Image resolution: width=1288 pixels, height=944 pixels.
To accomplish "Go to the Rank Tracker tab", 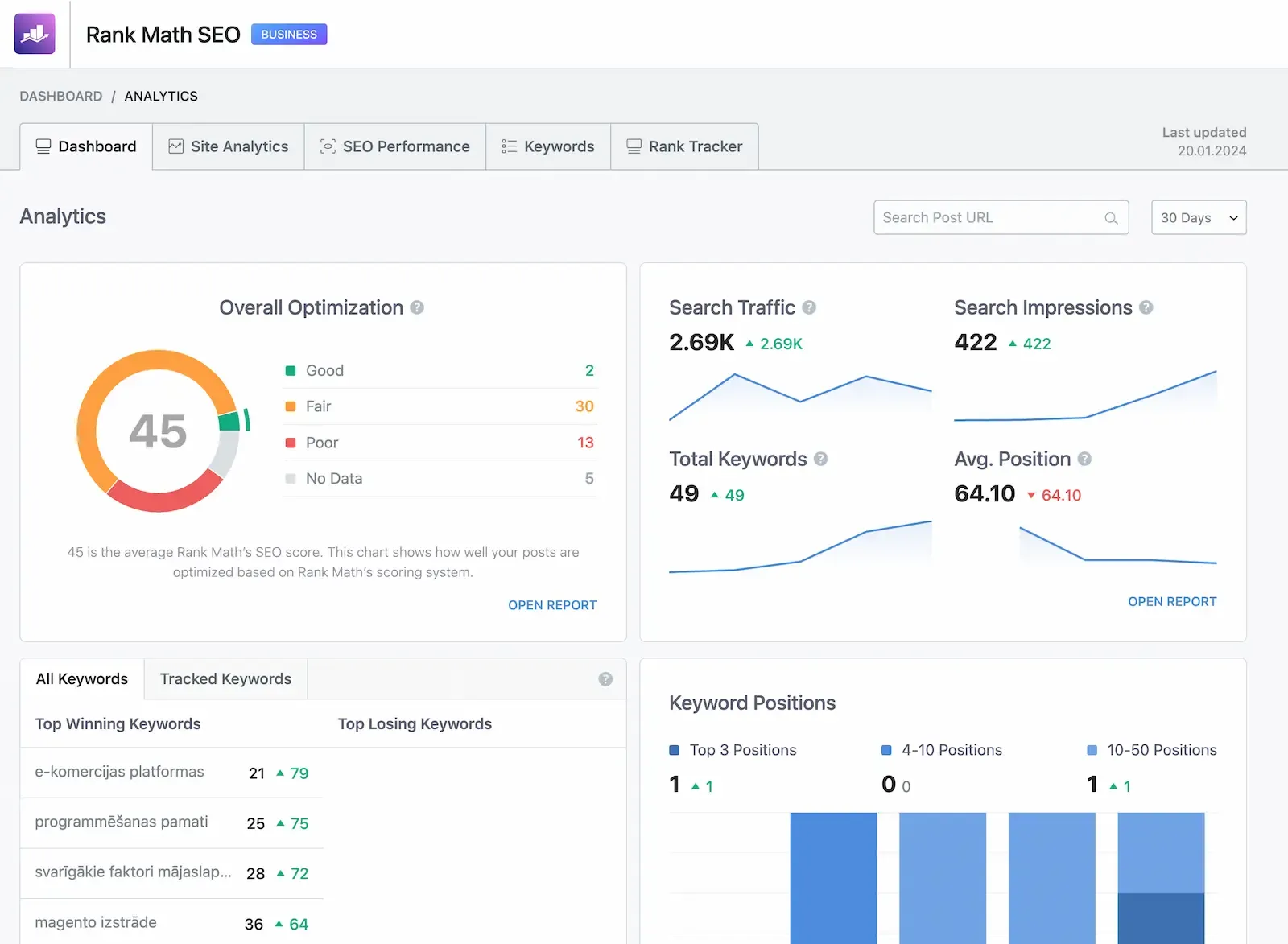I will [x=685, y=146].
